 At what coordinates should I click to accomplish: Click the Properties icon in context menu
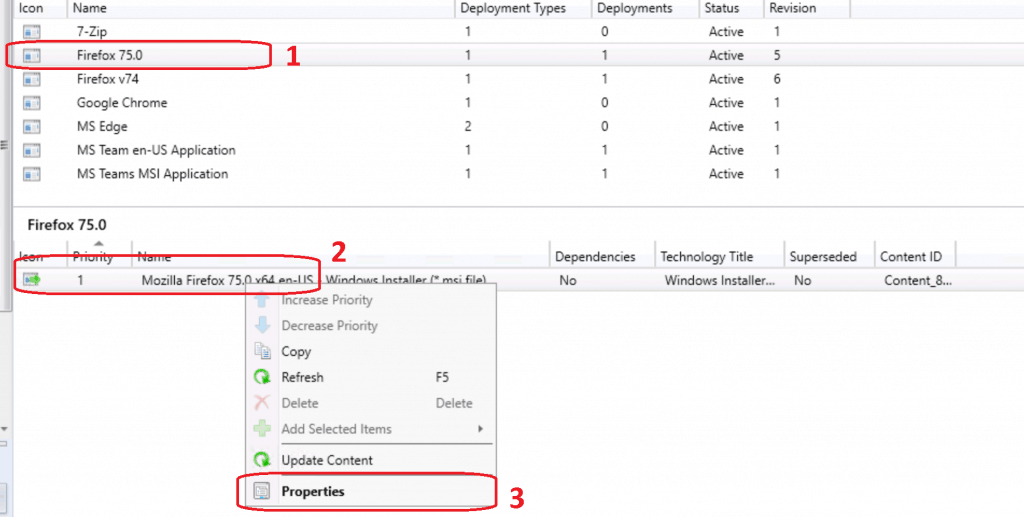pos(262,491)
